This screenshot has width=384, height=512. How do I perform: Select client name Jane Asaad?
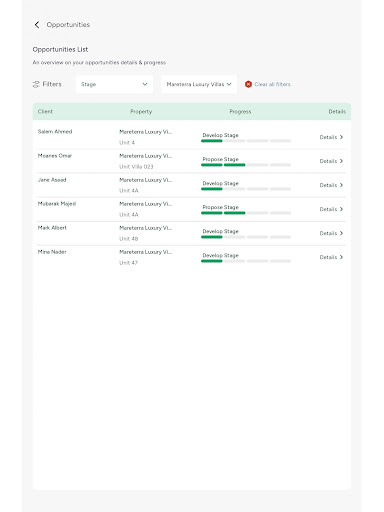tap(52, 180)
